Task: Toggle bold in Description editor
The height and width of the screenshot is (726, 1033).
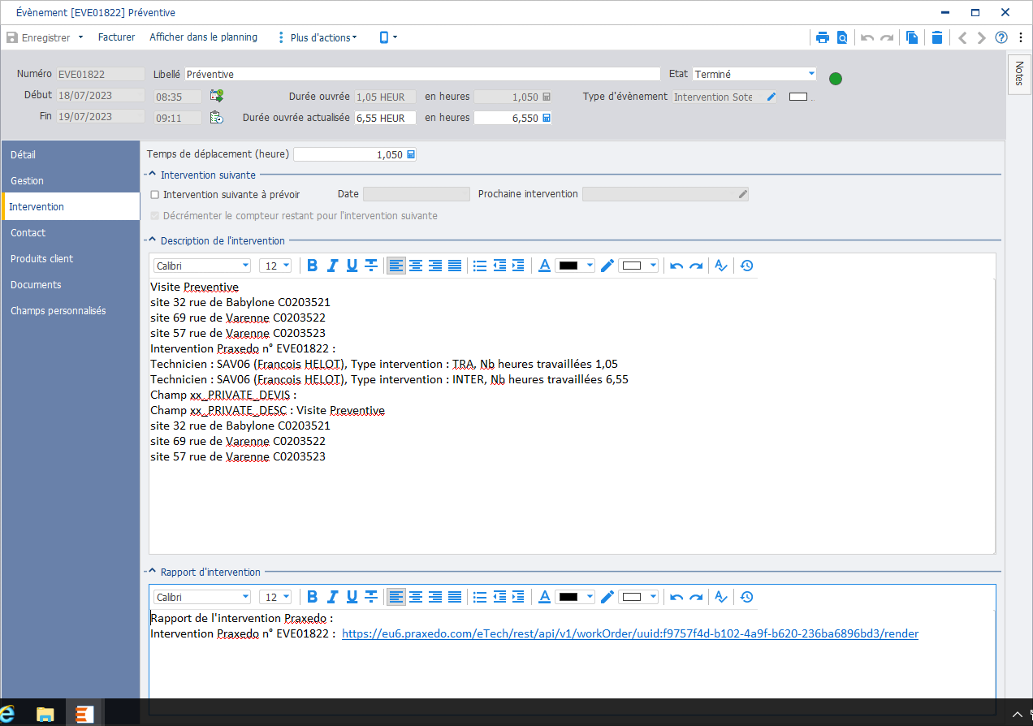Action: (312, 265)
